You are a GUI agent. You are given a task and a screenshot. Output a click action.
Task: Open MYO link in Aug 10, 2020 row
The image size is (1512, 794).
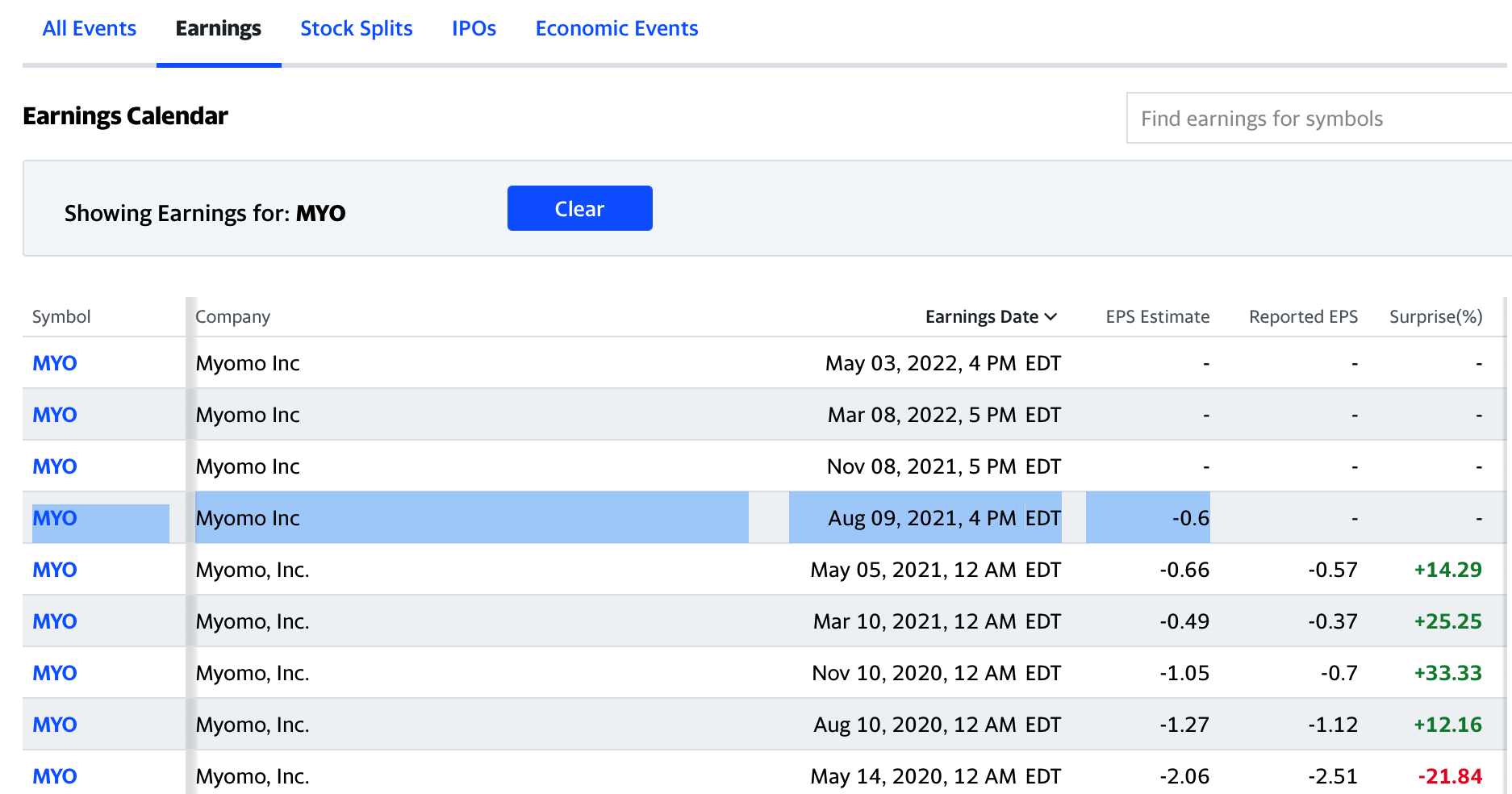coord(55,725)
